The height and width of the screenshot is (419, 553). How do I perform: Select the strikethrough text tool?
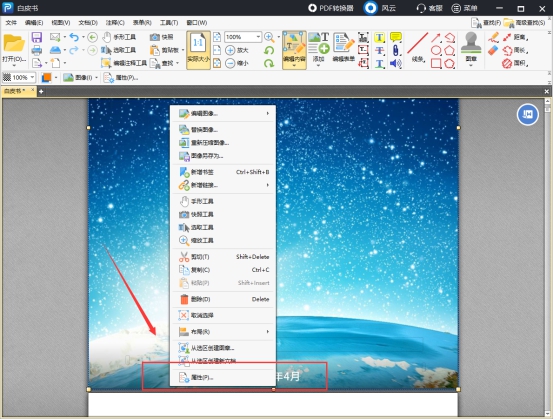point(379,50)
